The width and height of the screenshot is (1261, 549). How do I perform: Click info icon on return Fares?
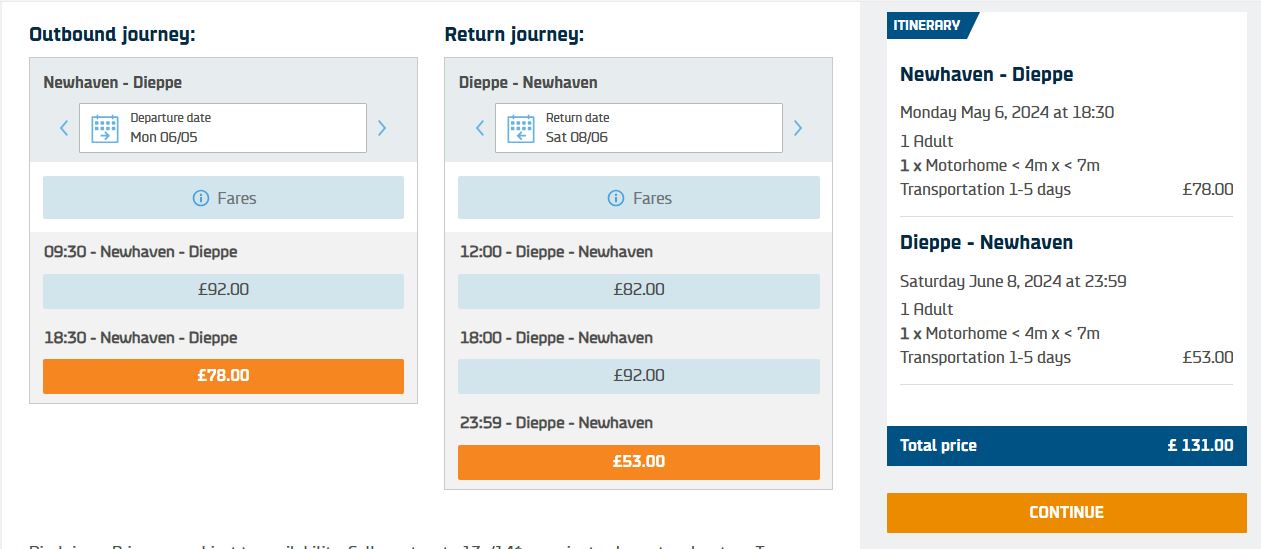pyautogui.click(x=616, y=198)
